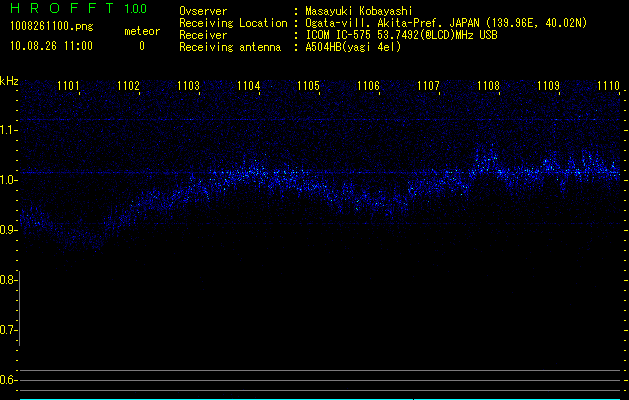Click the 1104 time marker

pos(248,86)
